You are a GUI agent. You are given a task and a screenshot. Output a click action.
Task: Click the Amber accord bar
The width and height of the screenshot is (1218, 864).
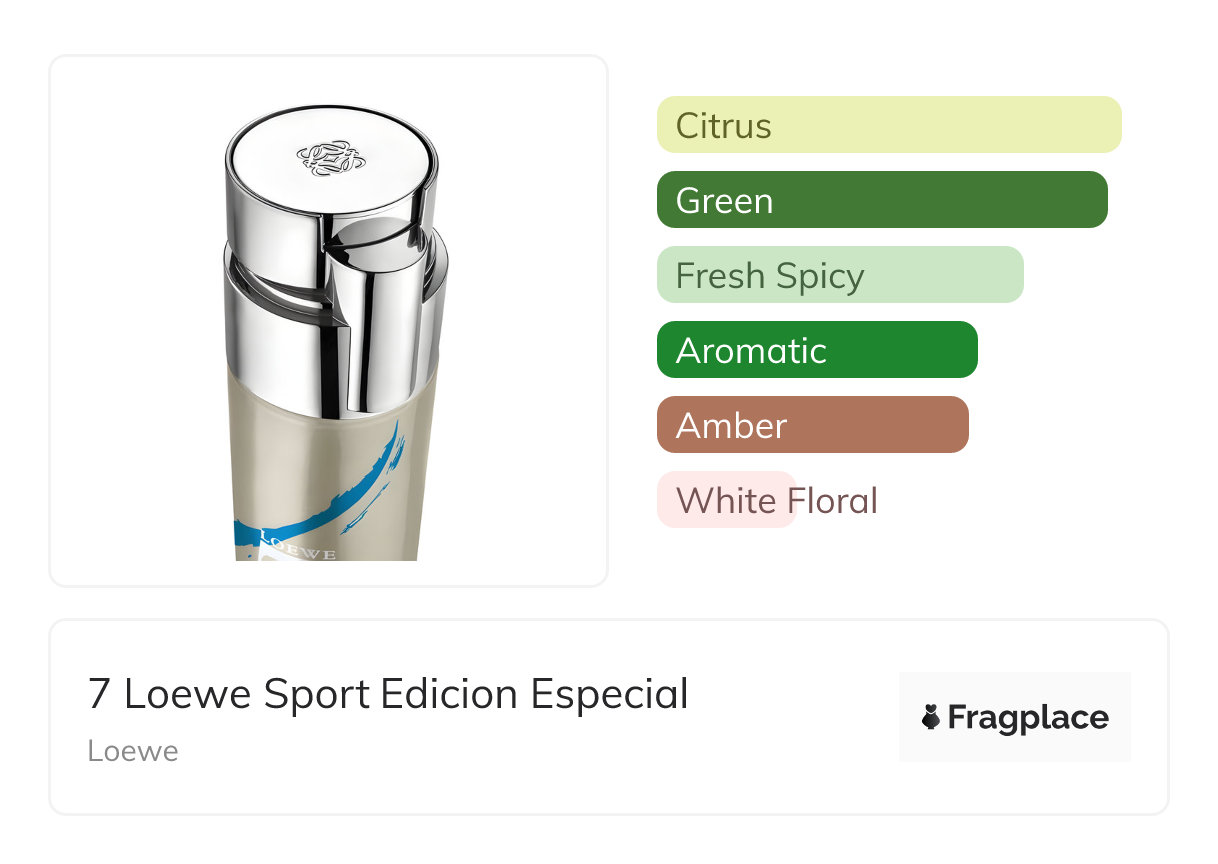pos(813,425)
